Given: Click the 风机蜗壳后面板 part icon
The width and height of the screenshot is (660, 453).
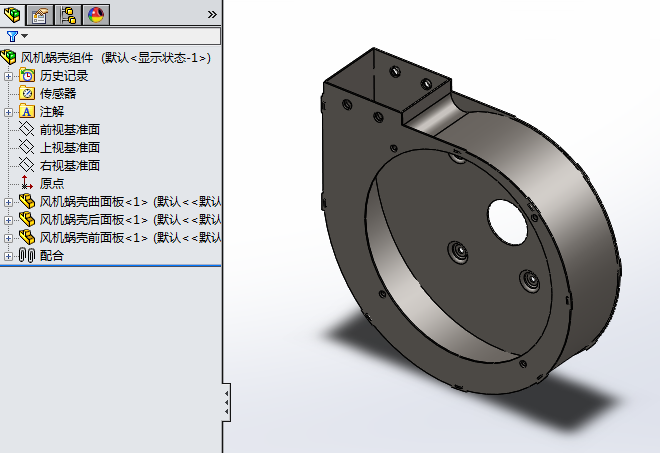Looking at the screenshot, I should pos(27,219).
